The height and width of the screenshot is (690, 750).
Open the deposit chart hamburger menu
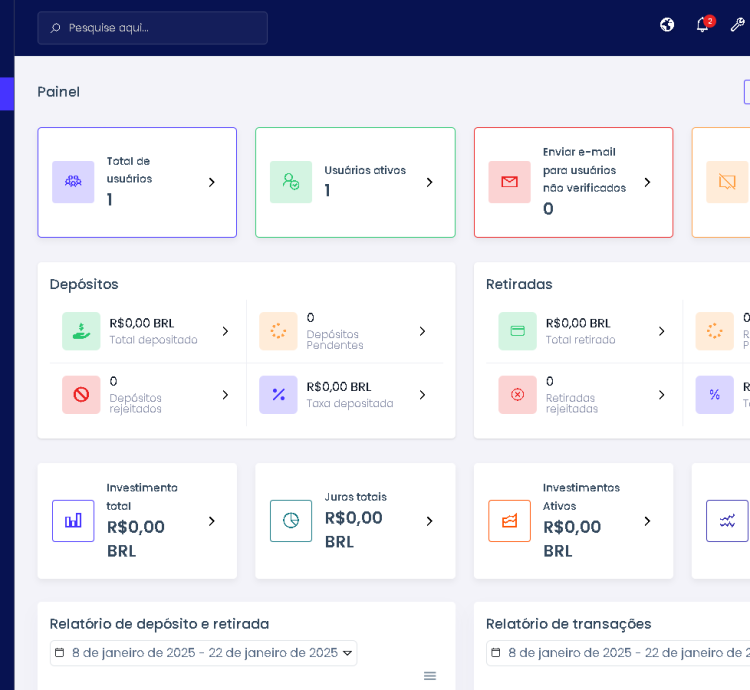click(x=430, y=676)
